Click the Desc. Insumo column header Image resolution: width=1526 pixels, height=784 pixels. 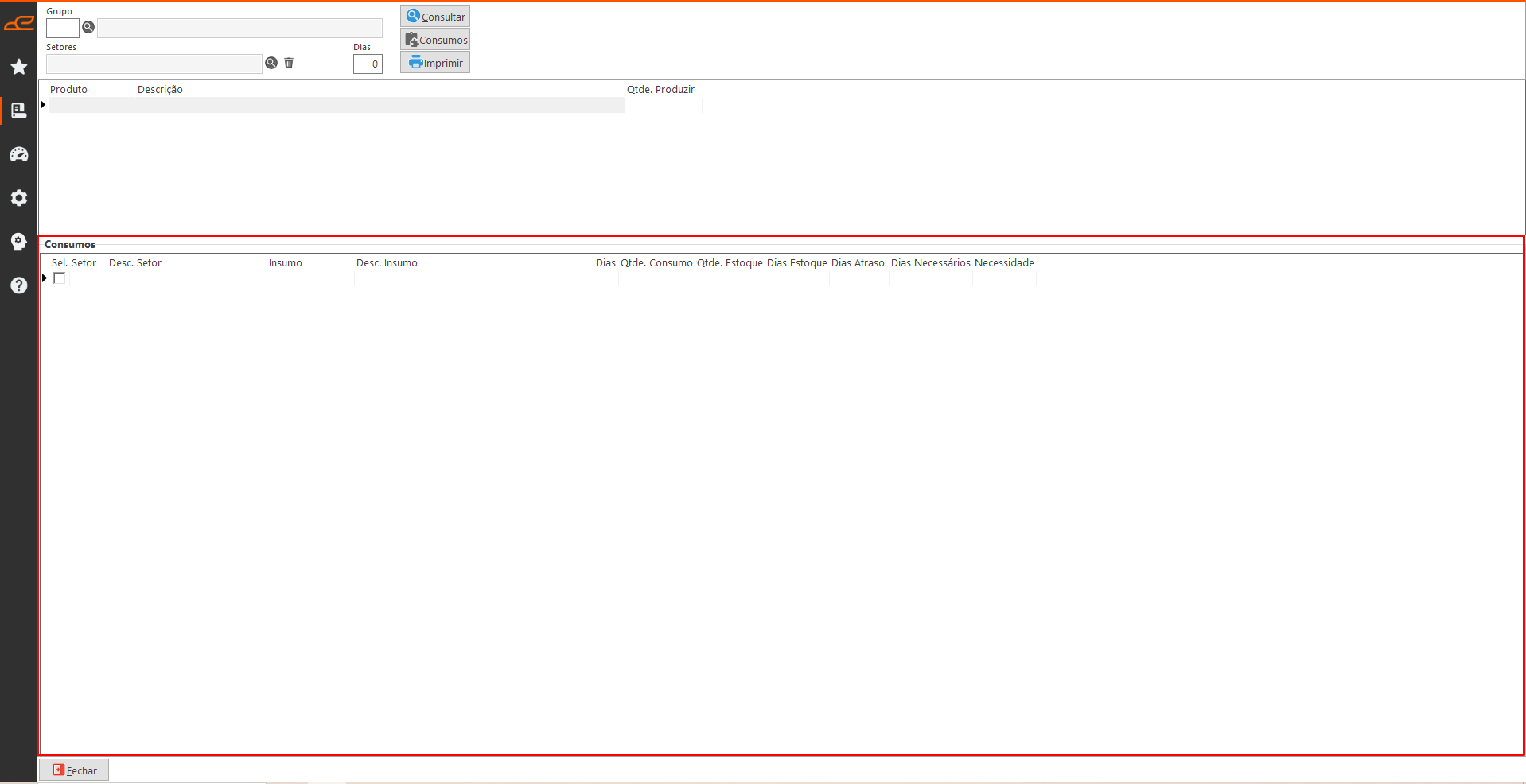[387, 263]
